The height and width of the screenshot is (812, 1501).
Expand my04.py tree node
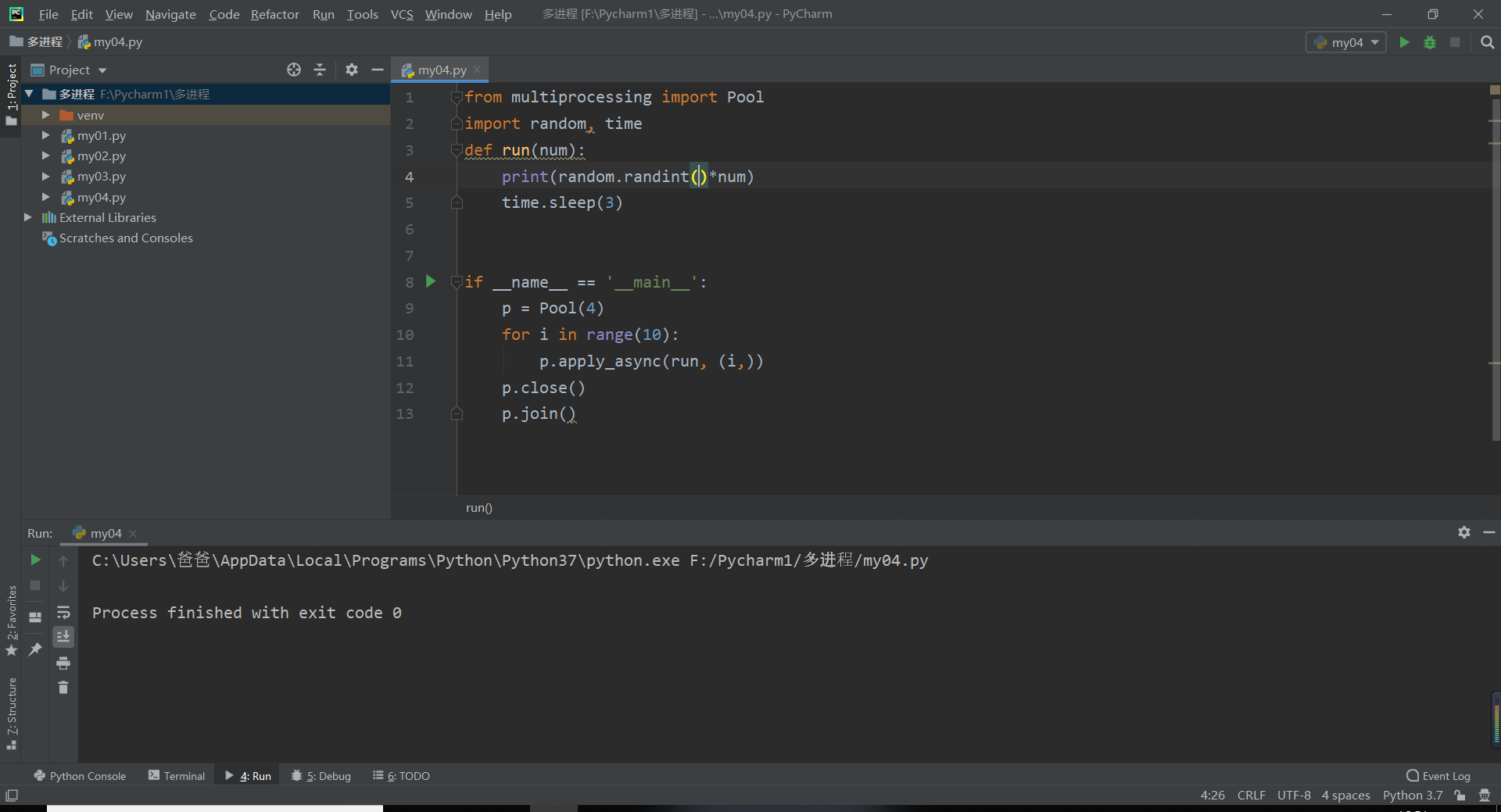click(45, 197)
